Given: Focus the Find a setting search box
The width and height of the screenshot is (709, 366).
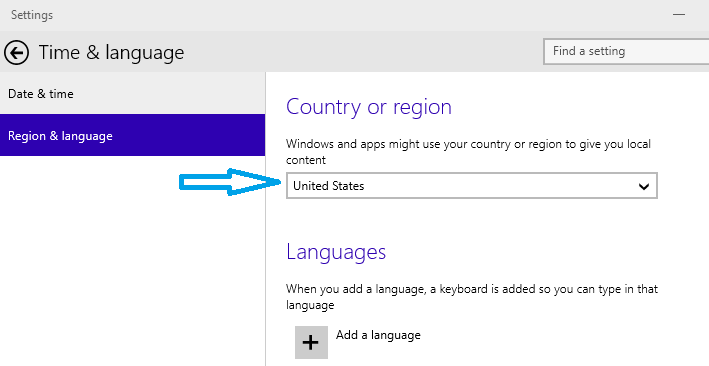Looking at the screenshot, I should 626,51.
